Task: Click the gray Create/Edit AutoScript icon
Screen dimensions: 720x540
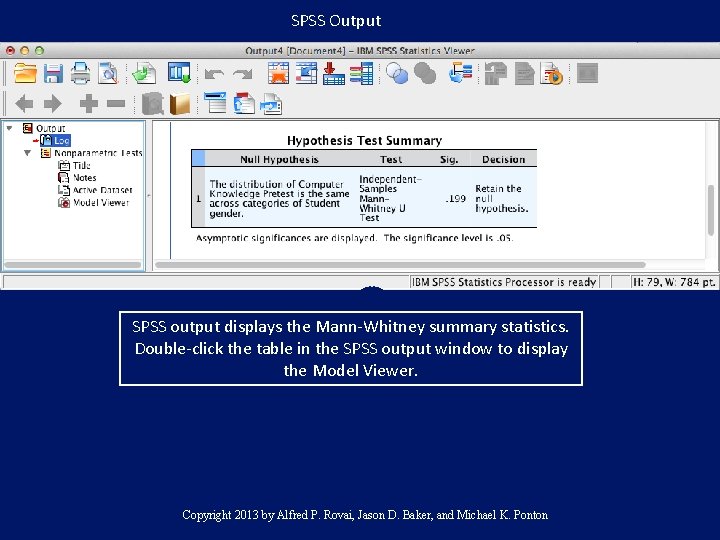Action: coord(524,73)
